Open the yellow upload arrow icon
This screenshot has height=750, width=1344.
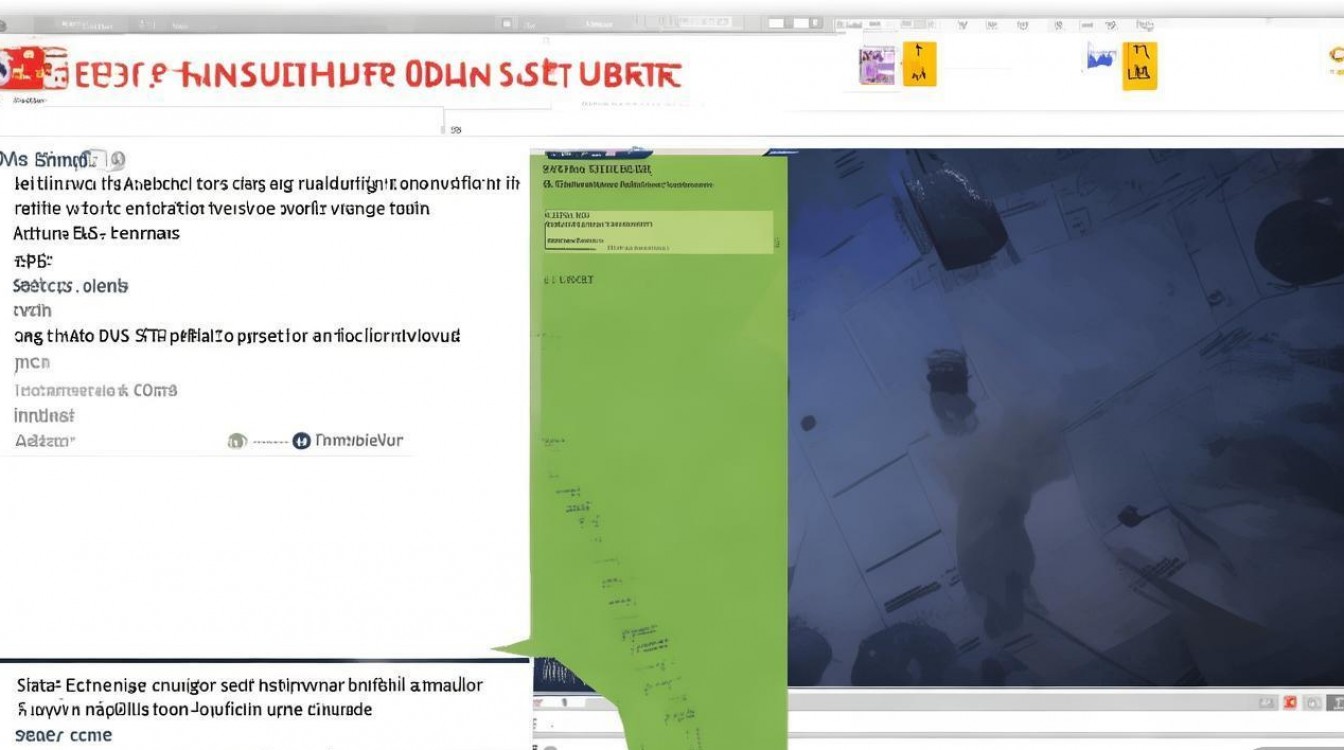tap(917, 62)
